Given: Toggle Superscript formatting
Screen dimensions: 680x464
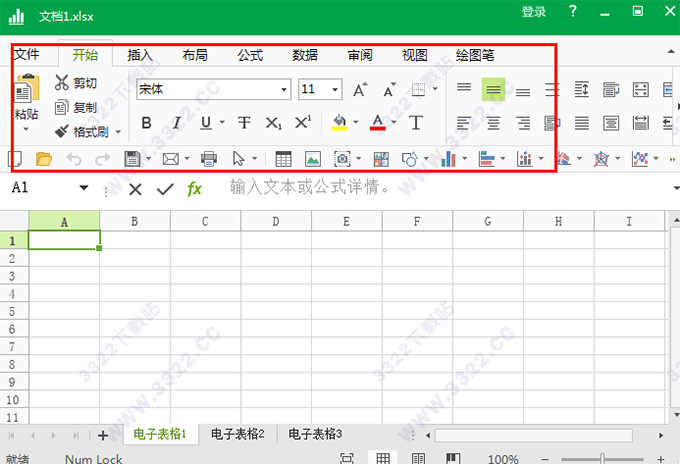Looking at the screenshot, I should [x=303, y=122].
